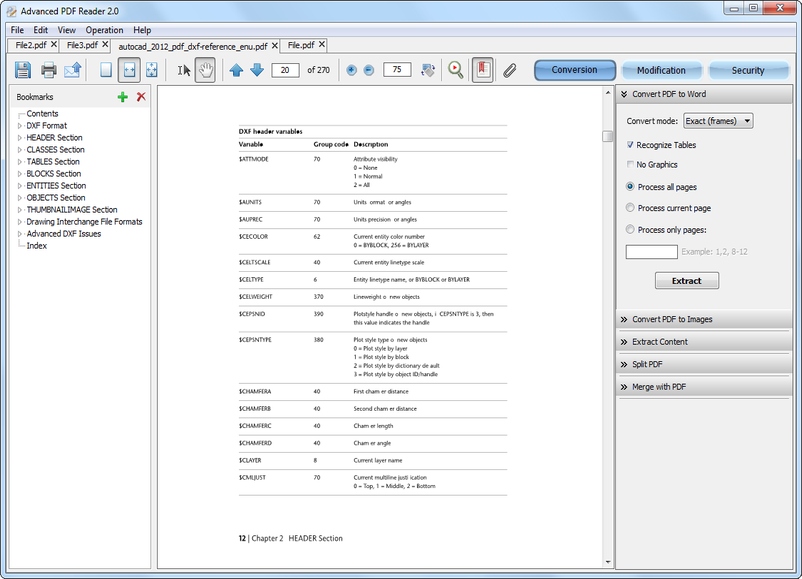Close the File3.pdf tab
Screen dimensions: 802x579
105,44
